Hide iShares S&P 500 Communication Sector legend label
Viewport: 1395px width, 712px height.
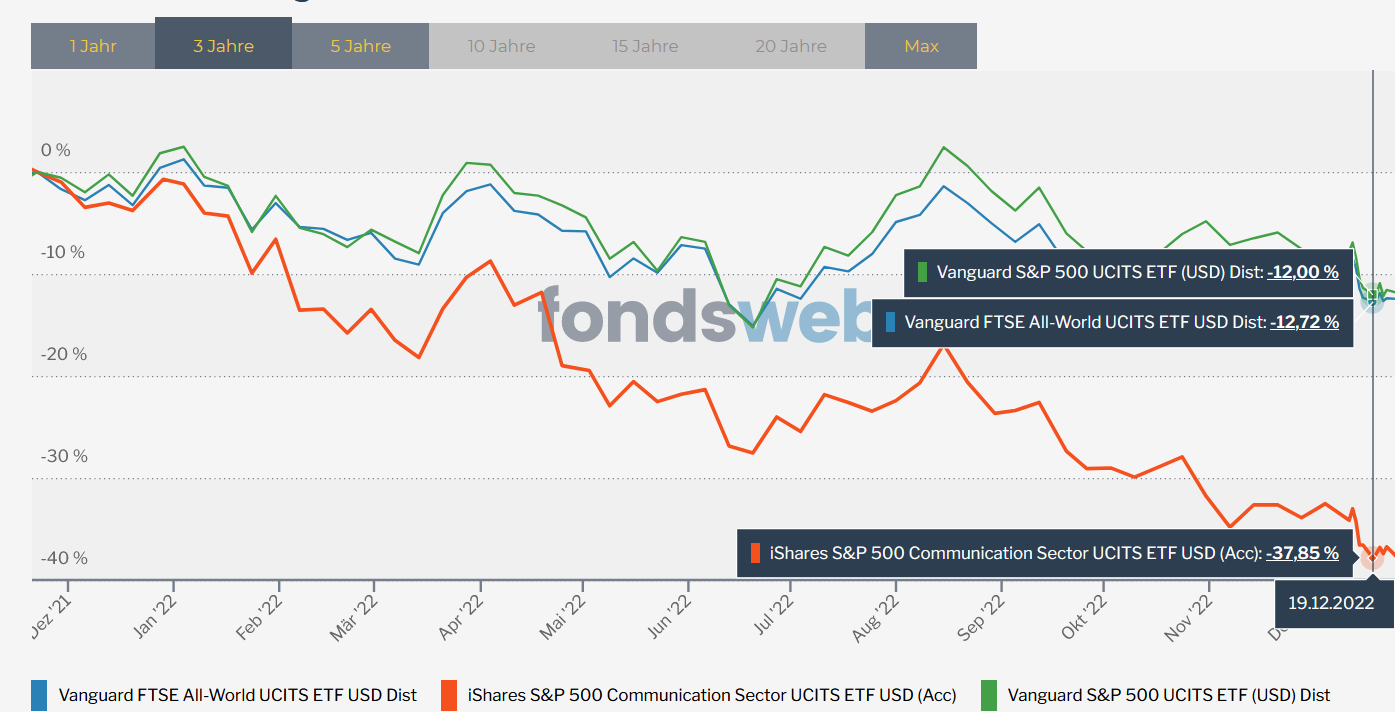coord(711,695)
